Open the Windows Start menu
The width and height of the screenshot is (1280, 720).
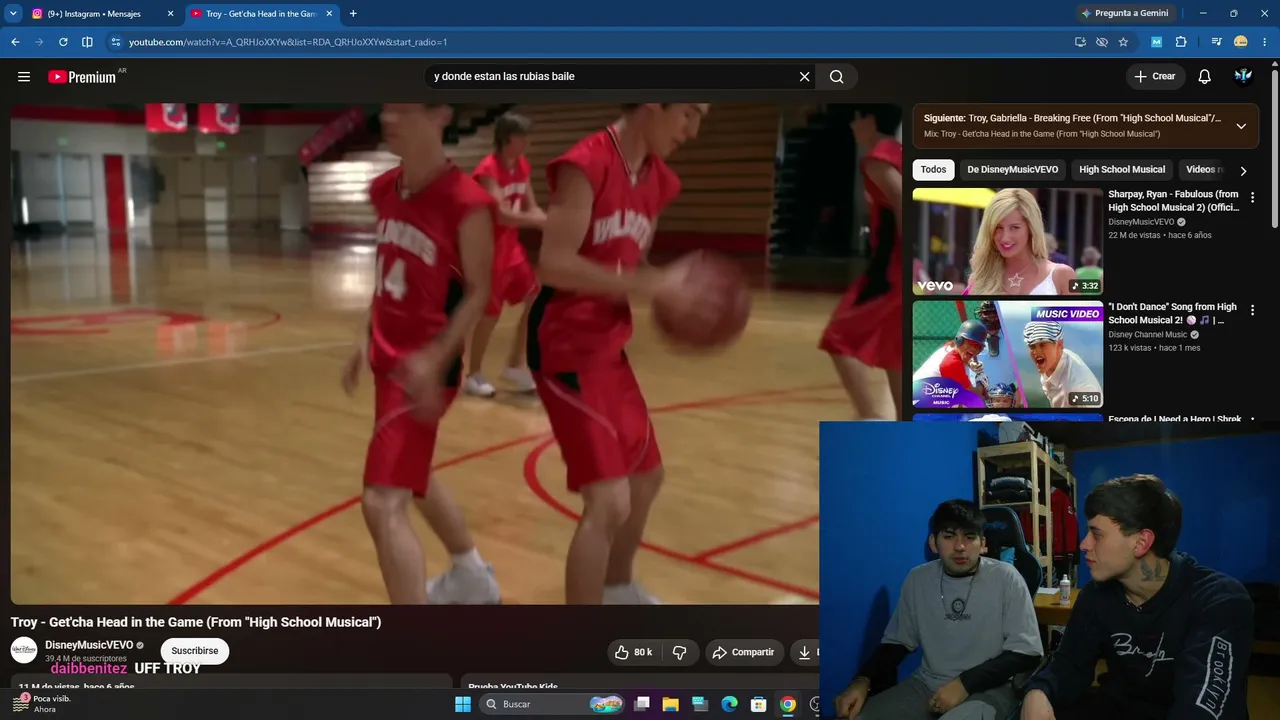[463, 704]
